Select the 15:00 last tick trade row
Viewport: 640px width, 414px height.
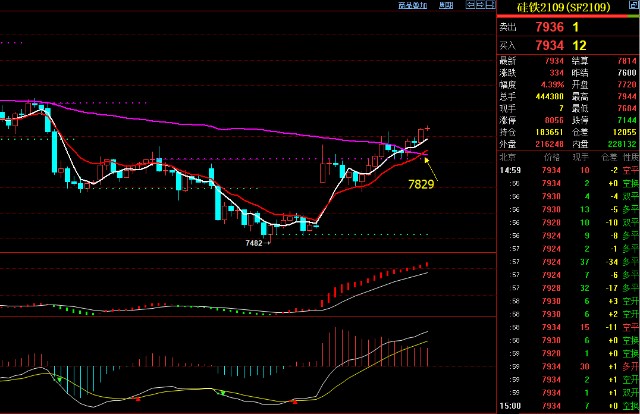568,406
